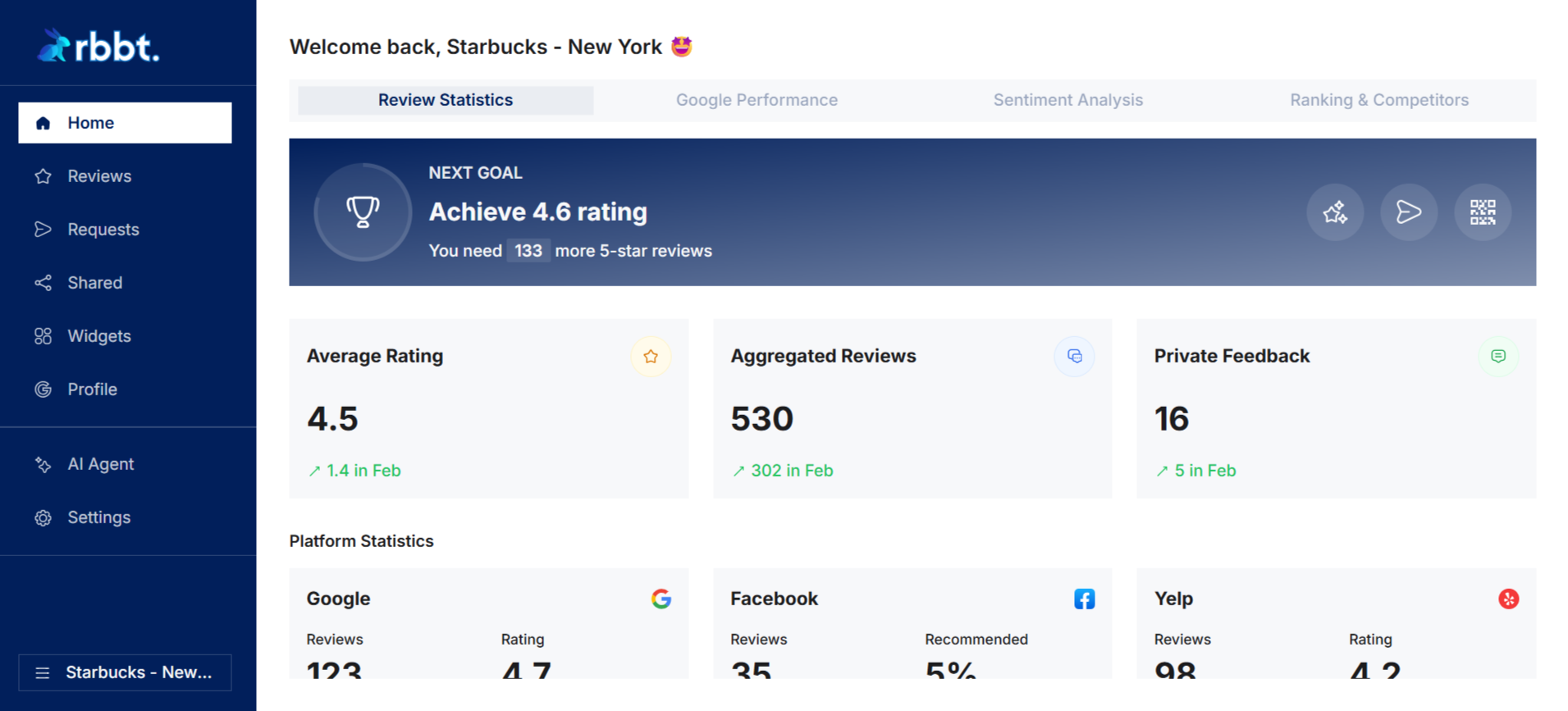Open Shared via the share-nodes icon
Screen dimensions: 1568x711
coord(43,282)
